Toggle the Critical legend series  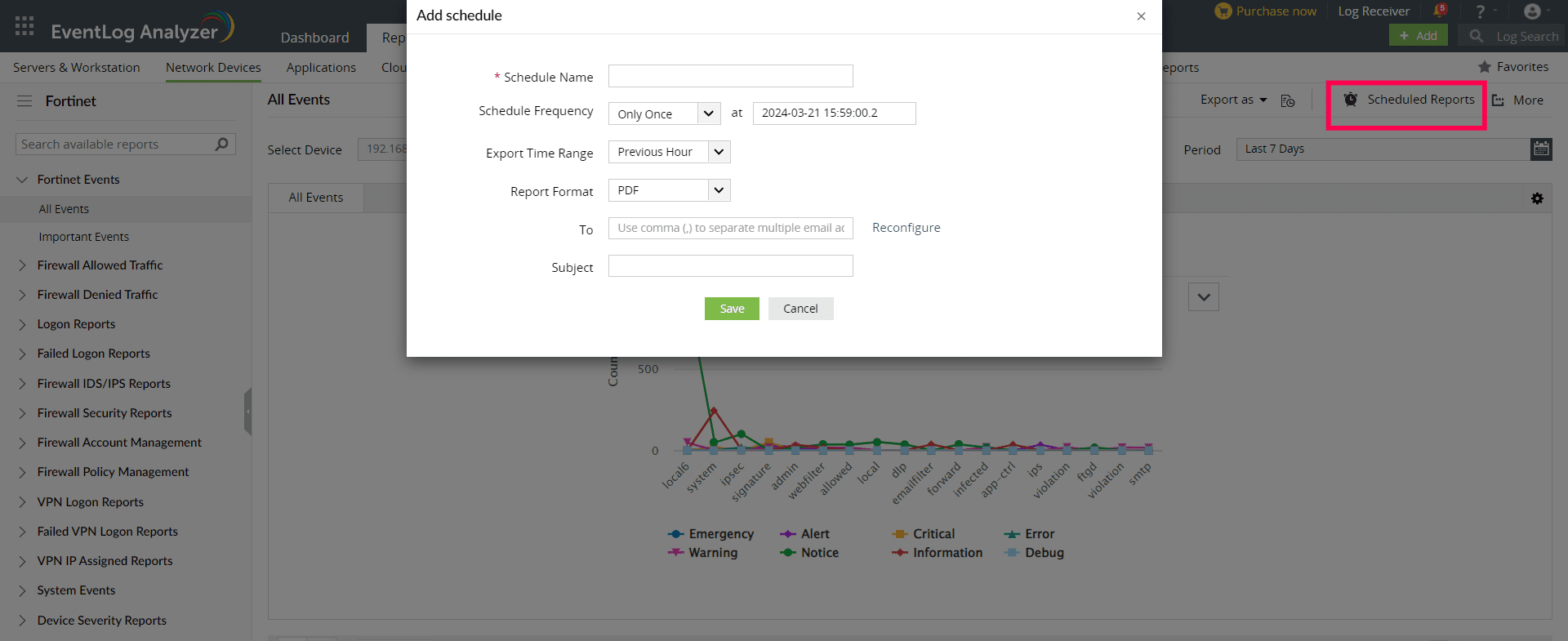[x=923, y=534]
